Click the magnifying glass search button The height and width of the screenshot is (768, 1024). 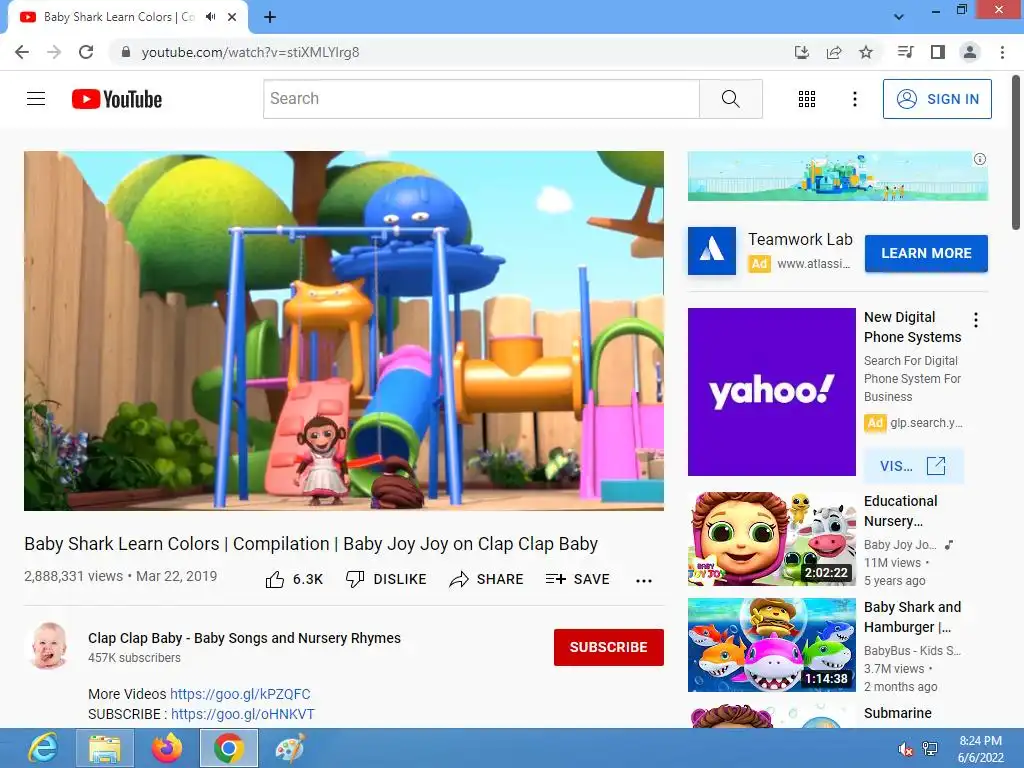click(730, 99)
